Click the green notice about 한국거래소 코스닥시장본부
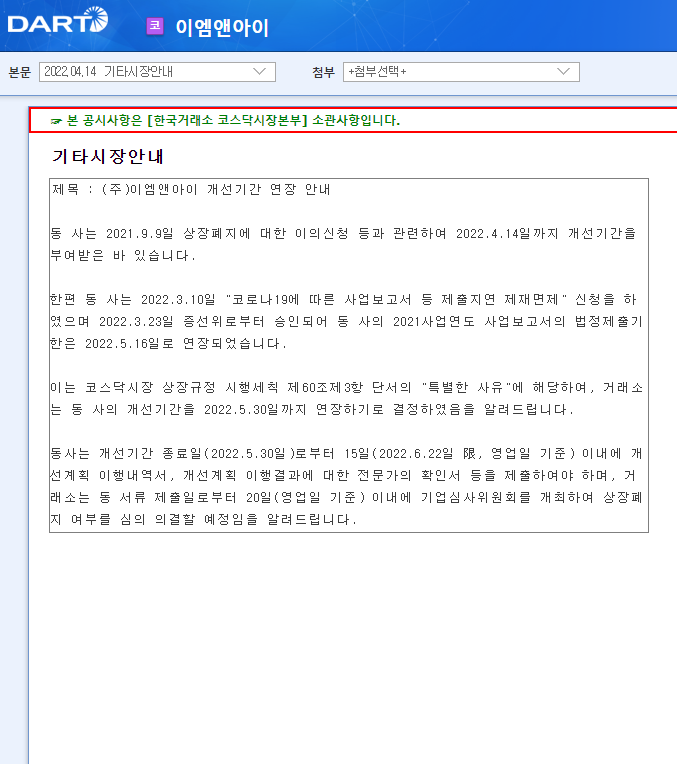Image resolution: width=677 pixels, height=764 pixels. (x=225, y=120)
